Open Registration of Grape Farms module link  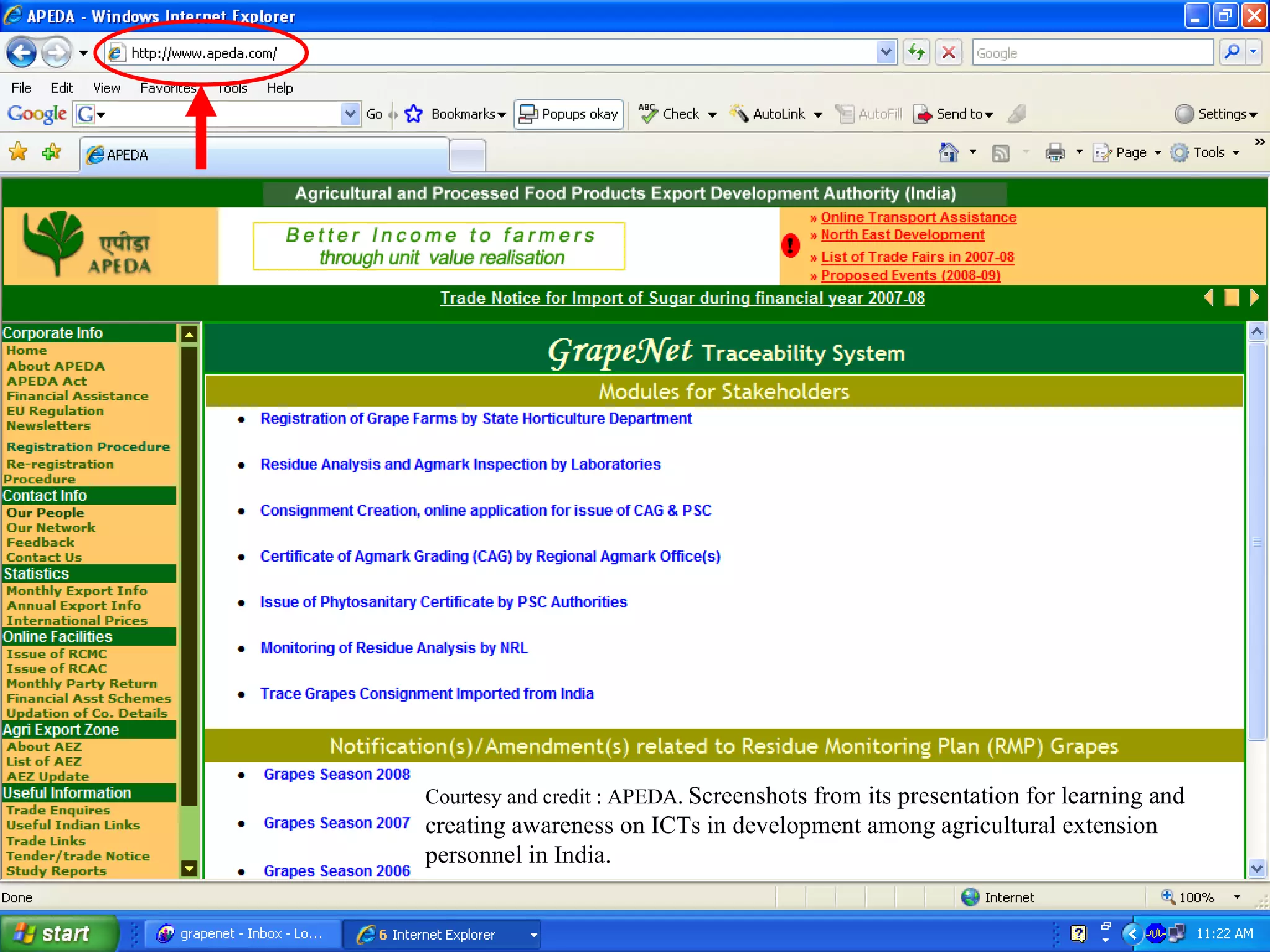pyautogui.click(x=476, y=418)
